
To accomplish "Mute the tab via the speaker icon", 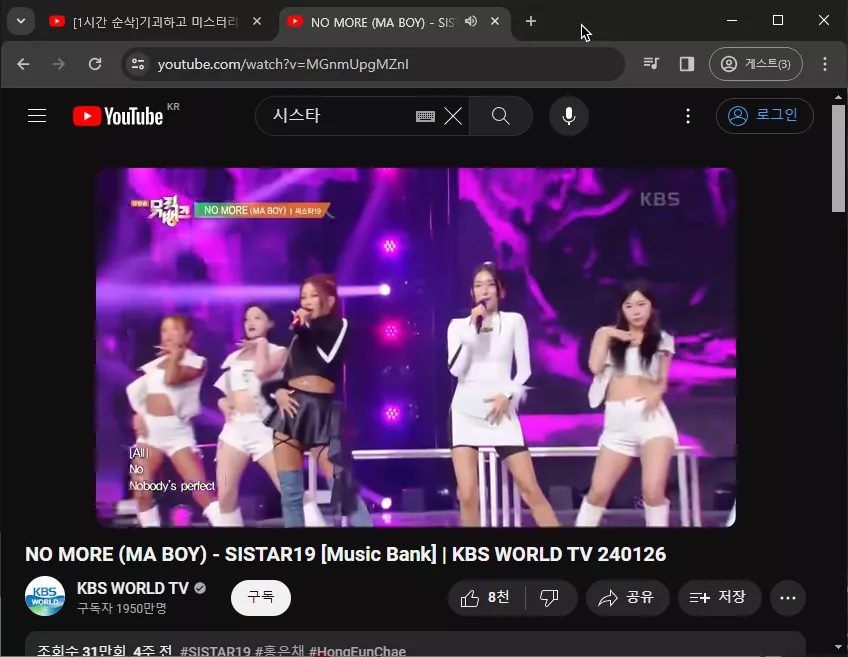I will pyautogui.click(x=471, y=22).
